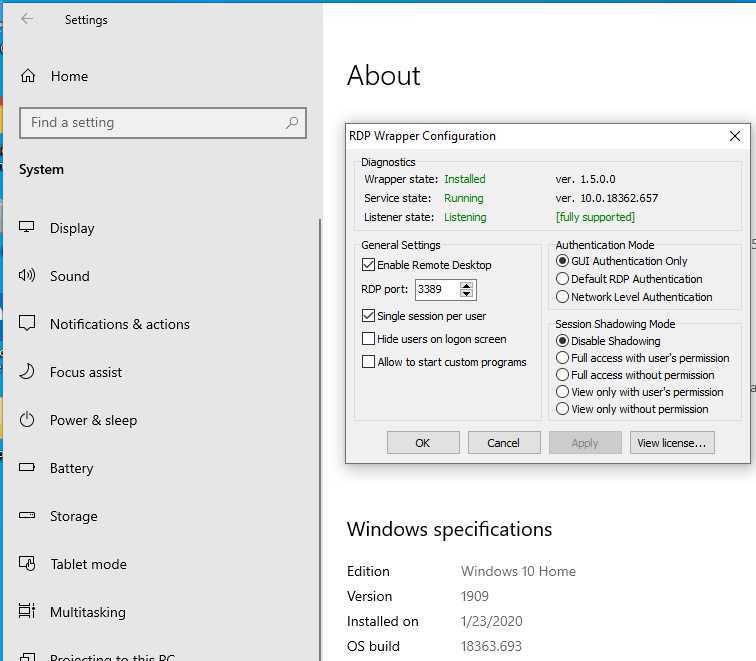Decrease RDP port with down arrow
The height and width of the screenshot is (661, 756).
click(x=466, y=293)
